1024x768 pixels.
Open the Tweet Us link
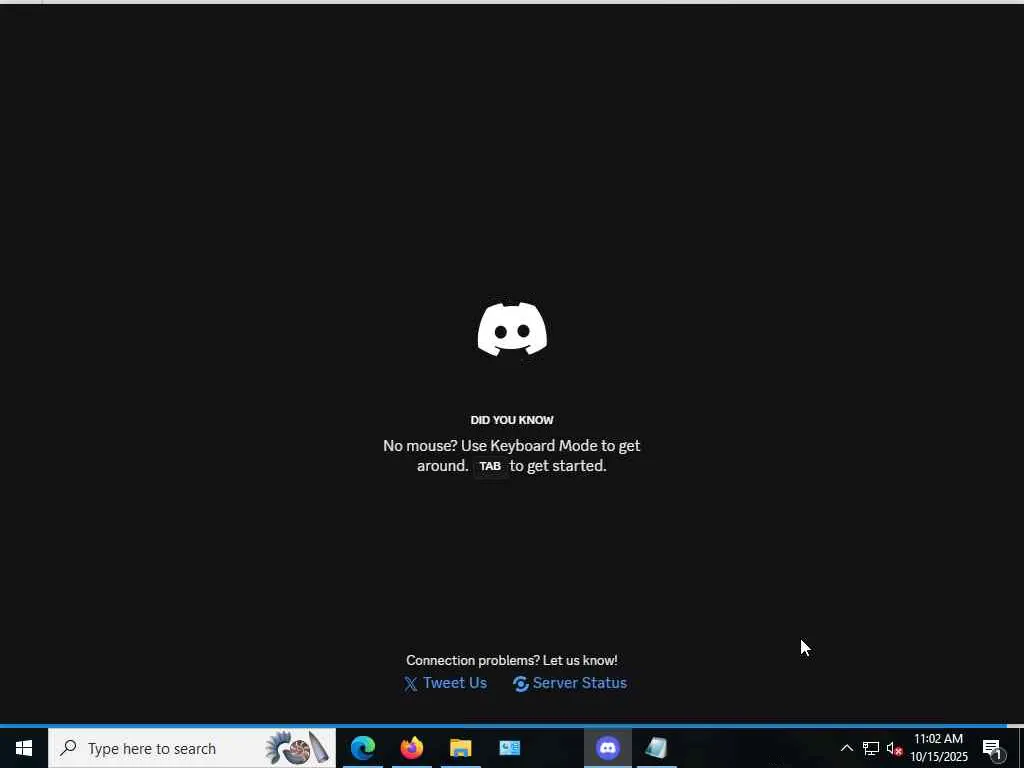click(455, 683)
